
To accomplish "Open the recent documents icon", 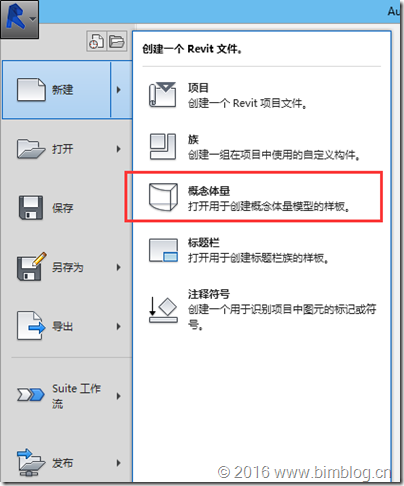I will (x=96, y=41).
